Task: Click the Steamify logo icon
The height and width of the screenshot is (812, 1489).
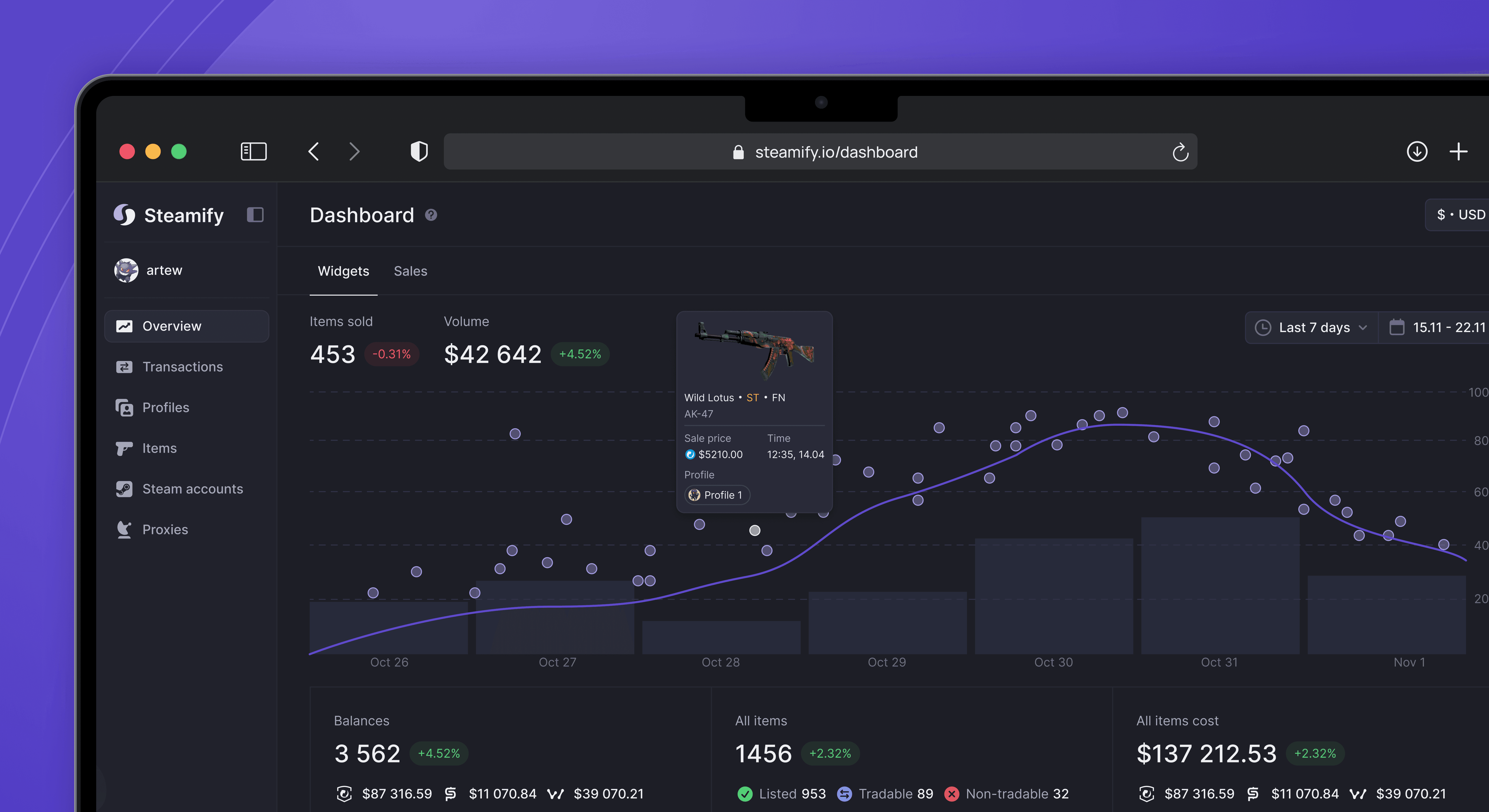Action: (124, 215)
